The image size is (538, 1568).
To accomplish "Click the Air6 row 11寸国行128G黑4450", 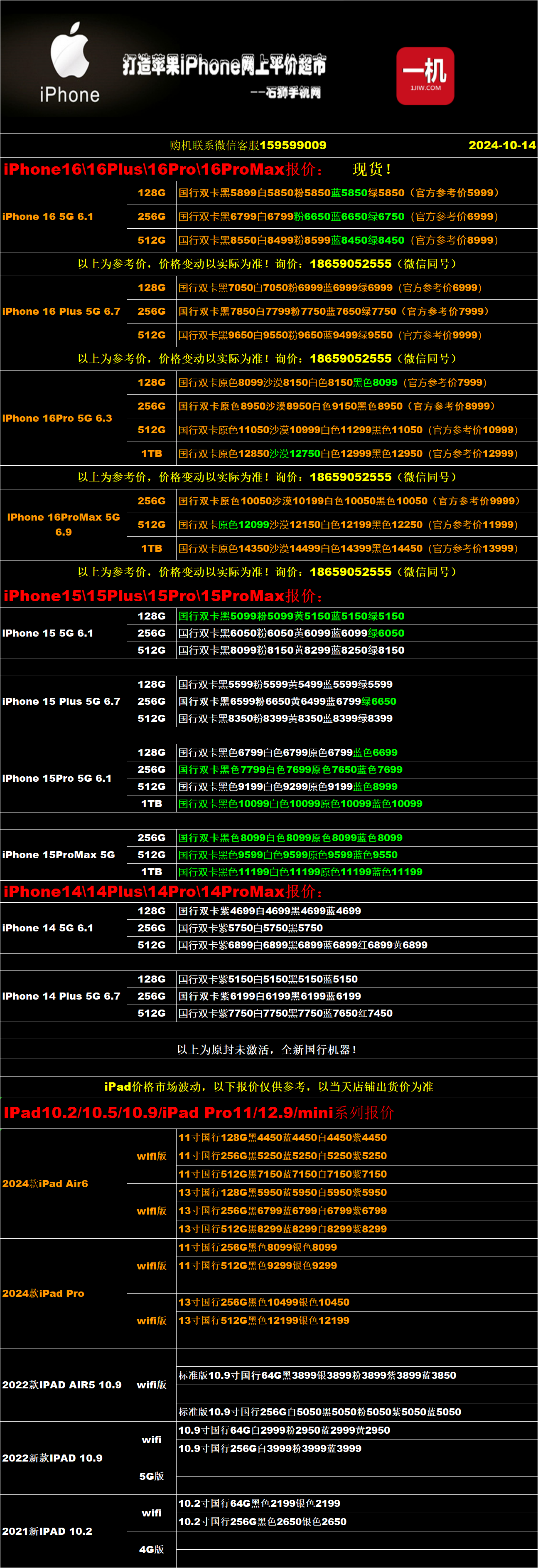I will pyautogui.click(x=357, y=1138).
